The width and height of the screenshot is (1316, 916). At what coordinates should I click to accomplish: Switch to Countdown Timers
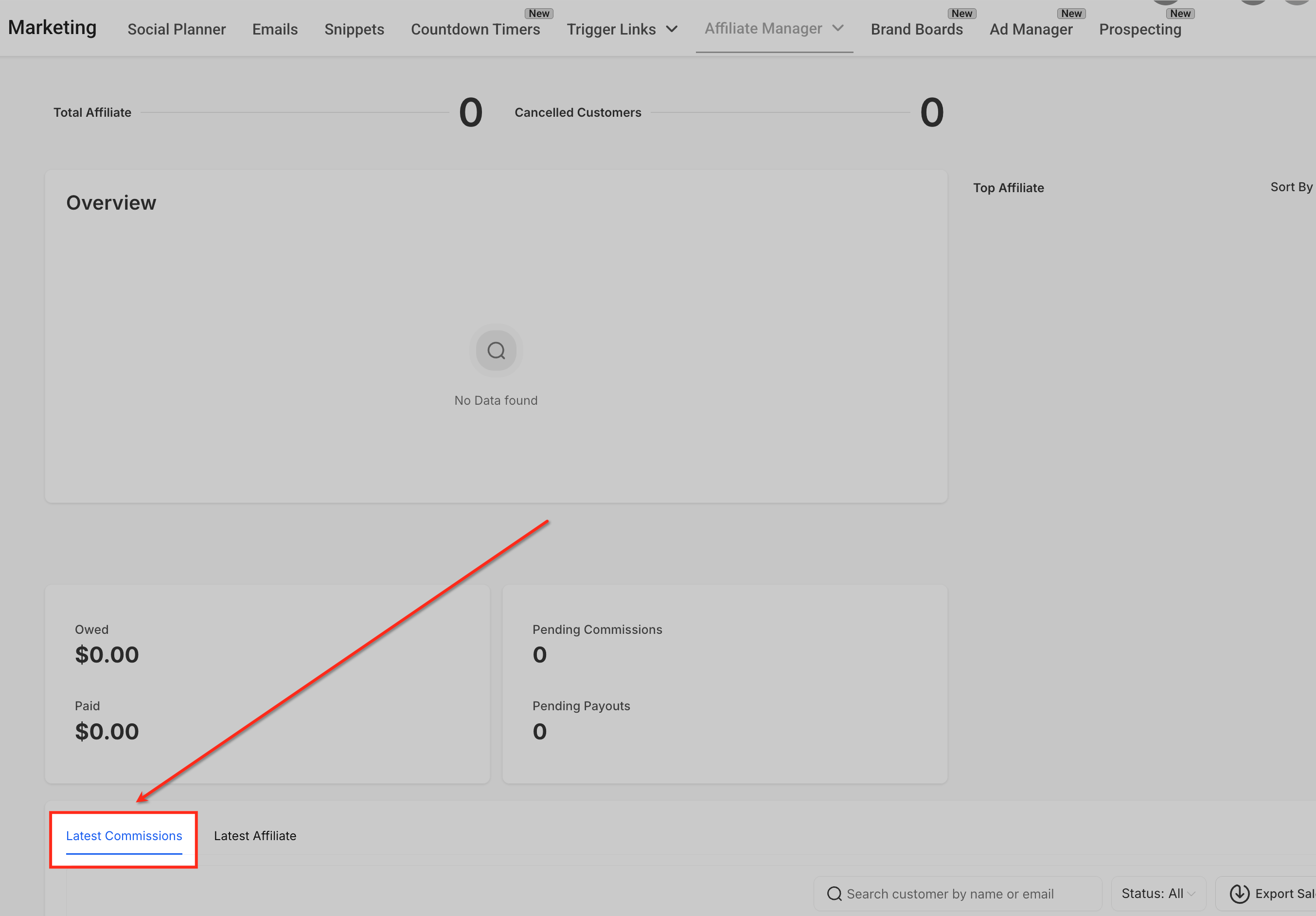click(475, 29)
